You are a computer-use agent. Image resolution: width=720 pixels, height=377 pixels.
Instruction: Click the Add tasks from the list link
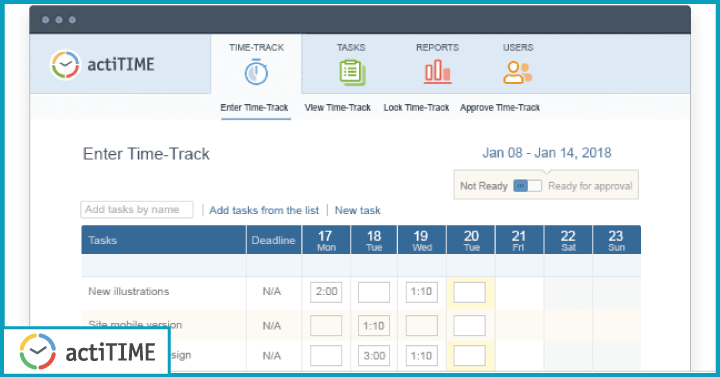[264, 210]
